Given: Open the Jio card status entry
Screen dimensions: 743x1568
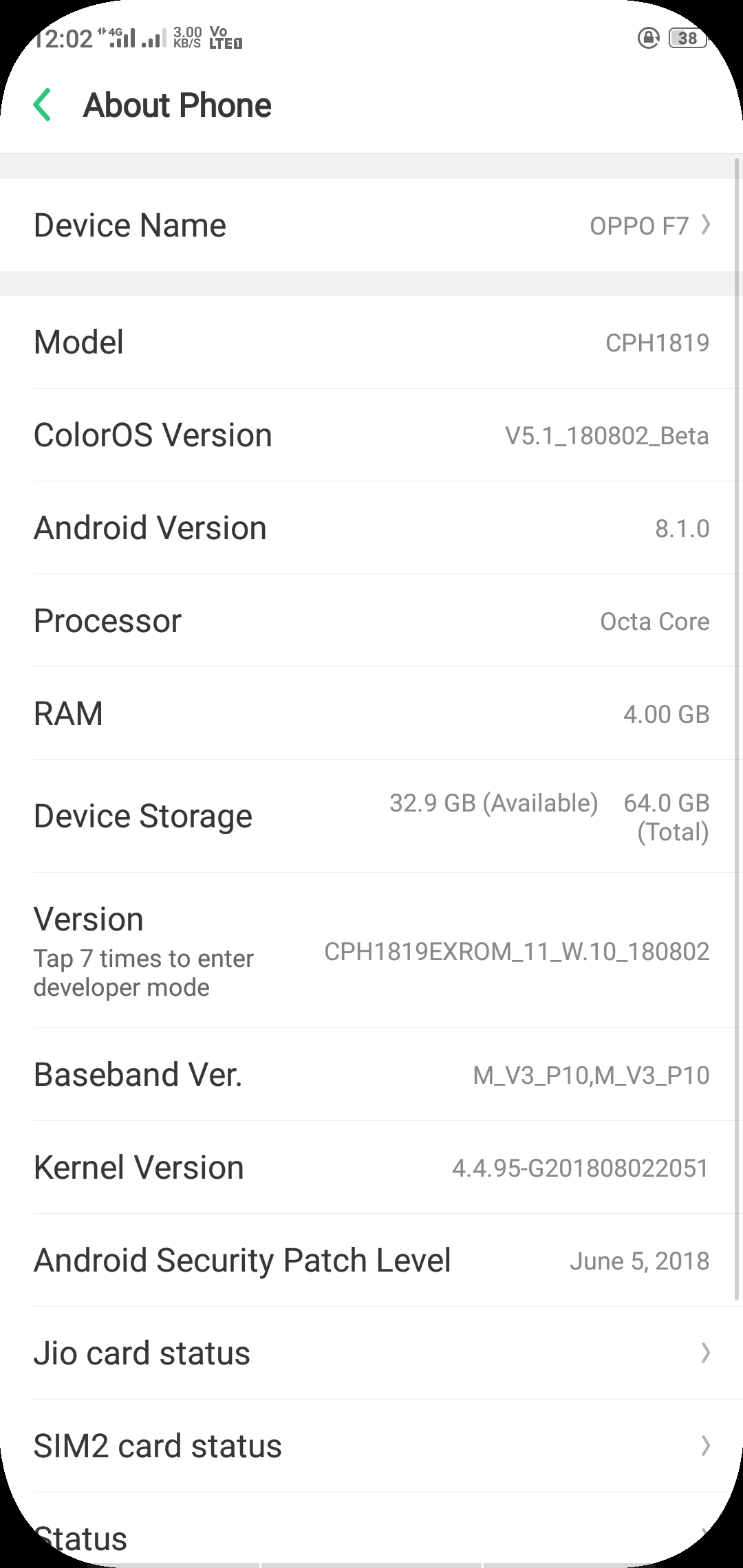Looking at the screenshot, I should point(142,1353).
